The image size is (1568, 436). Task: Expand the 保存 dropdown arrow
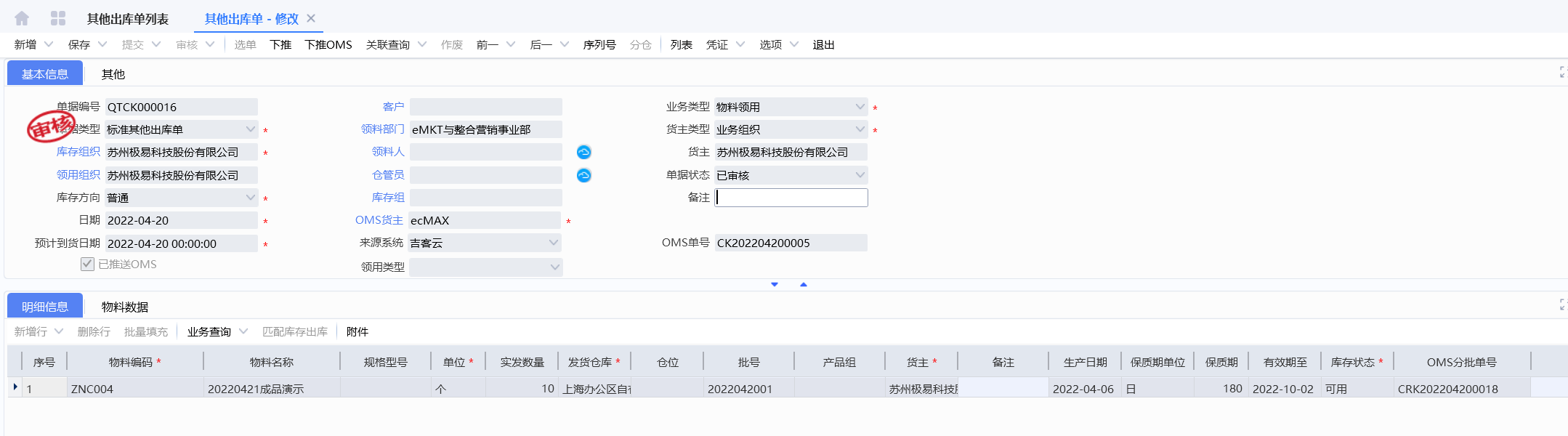pyautogui.click(x=102, y=44)
